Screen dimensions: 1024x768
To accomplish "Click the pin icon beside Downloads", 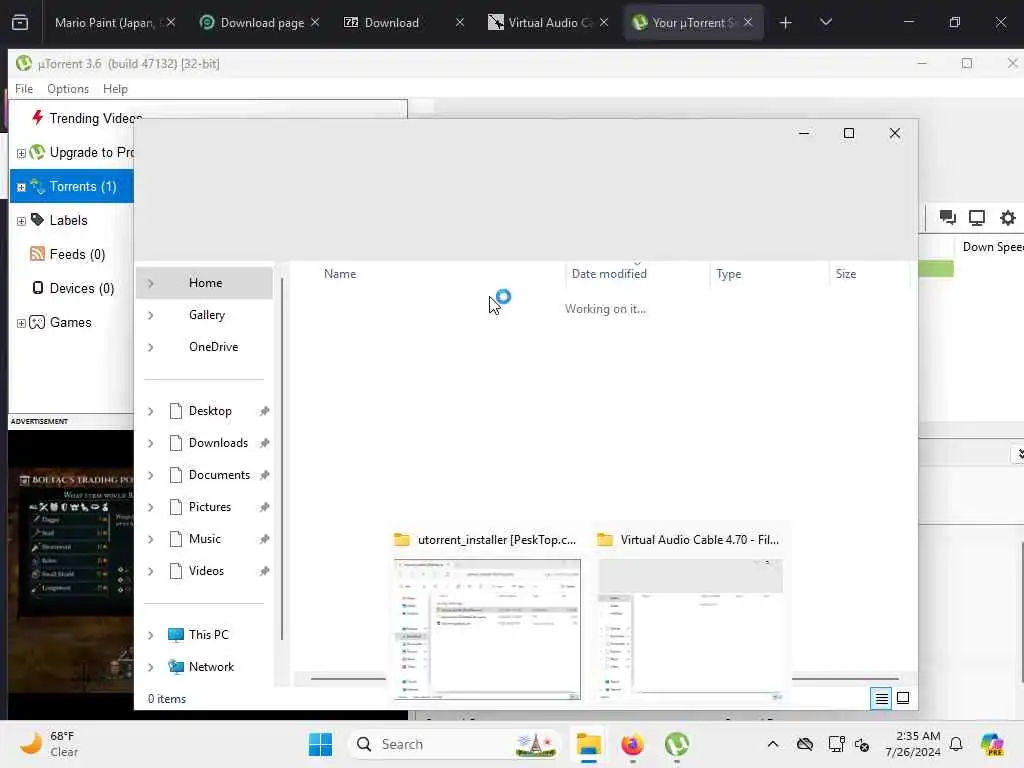I will (264, 443).
